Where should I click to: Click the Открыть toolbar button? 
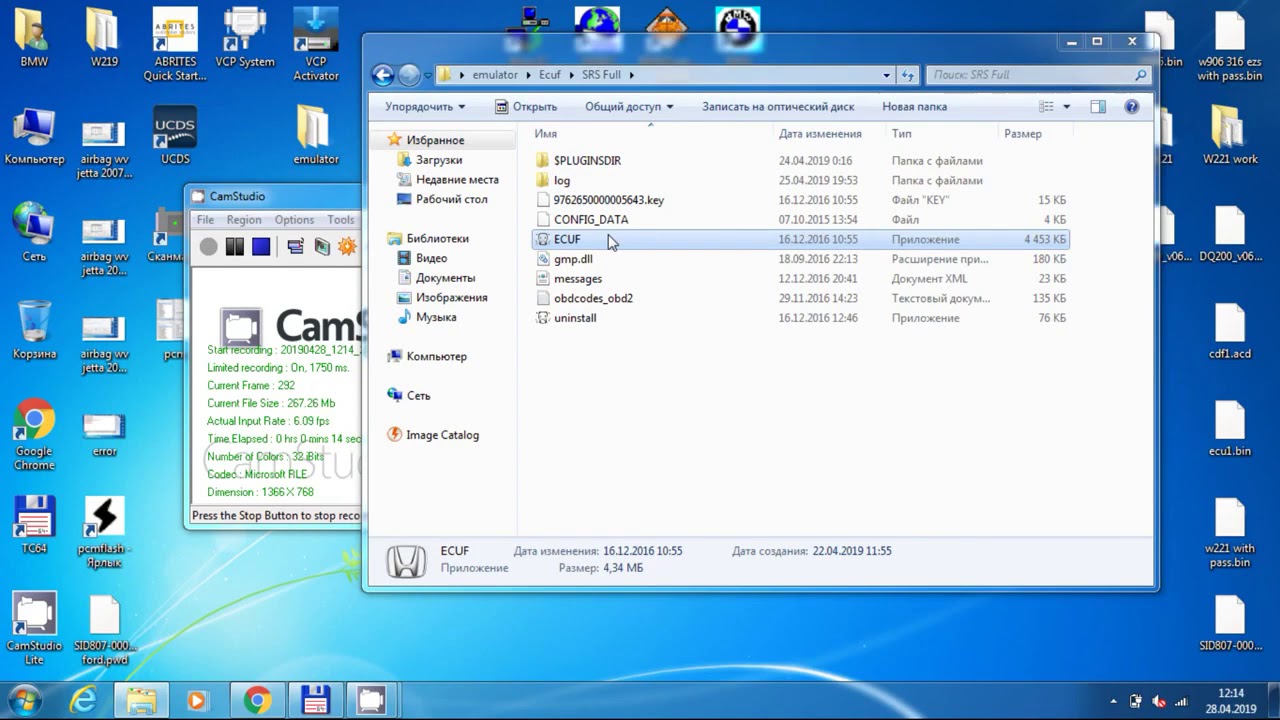pyautogui.click(x=525, y=107)
